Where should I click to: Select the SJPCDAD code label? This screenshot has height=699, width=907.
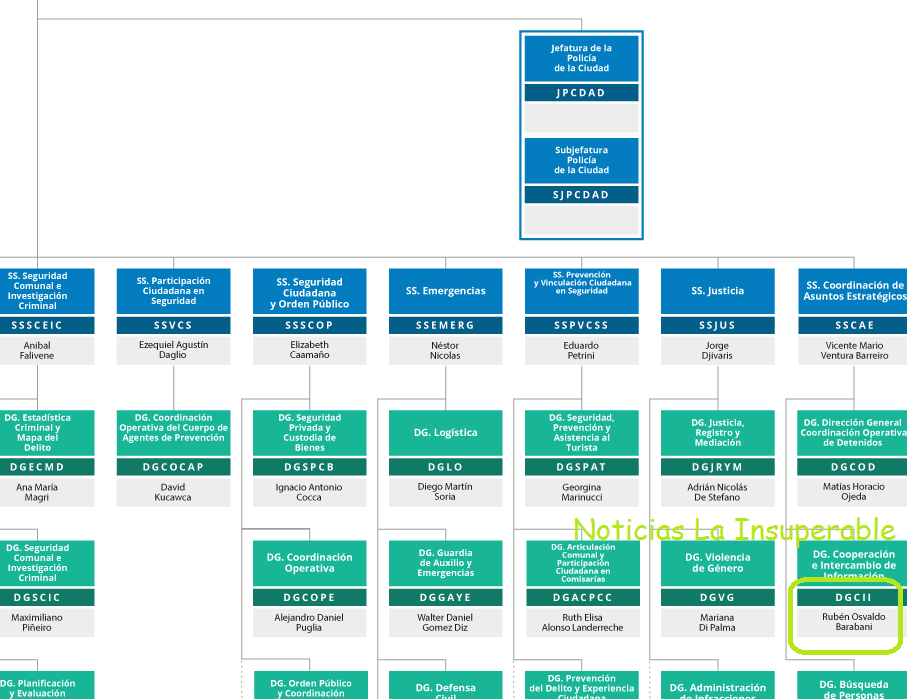tap(581, 195)
